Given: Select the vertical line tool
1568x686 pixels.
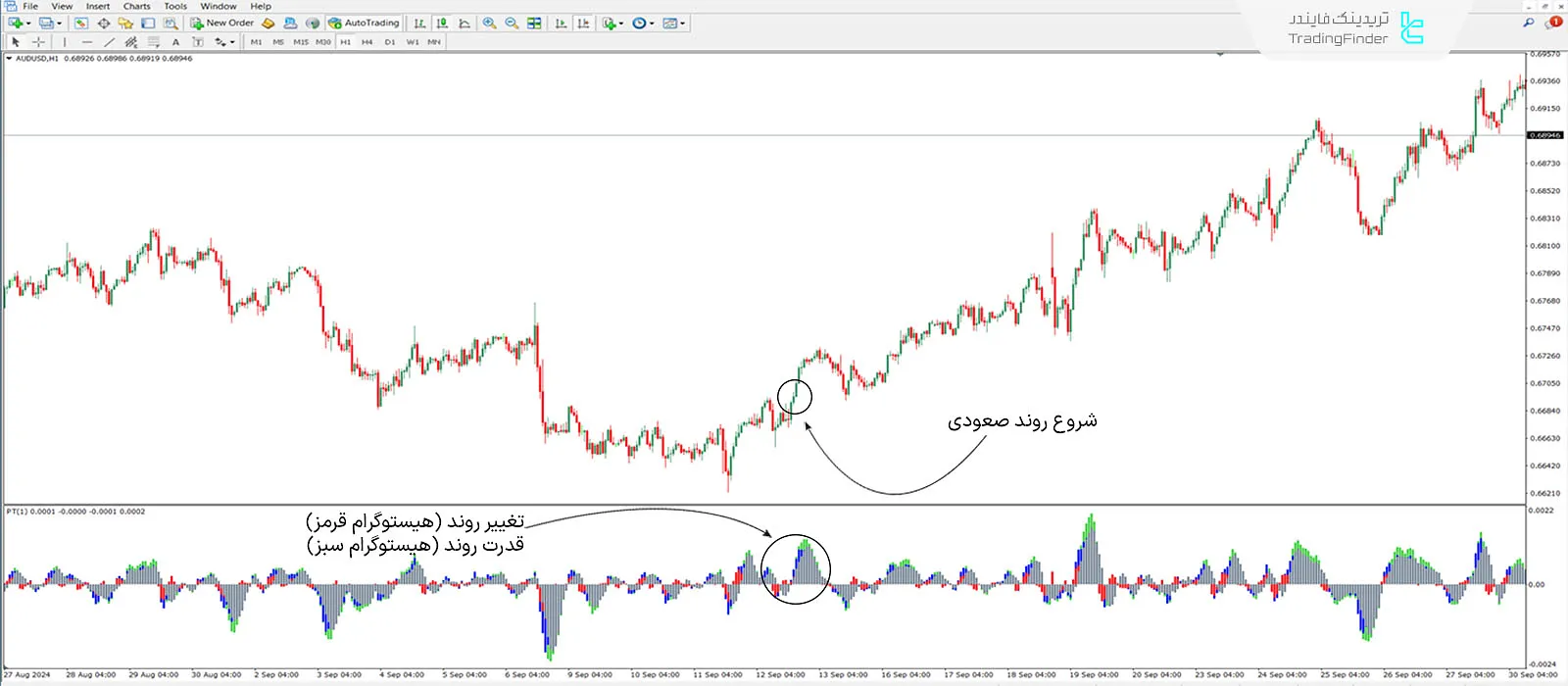Looking at the screenshot, I should [65, 42].
